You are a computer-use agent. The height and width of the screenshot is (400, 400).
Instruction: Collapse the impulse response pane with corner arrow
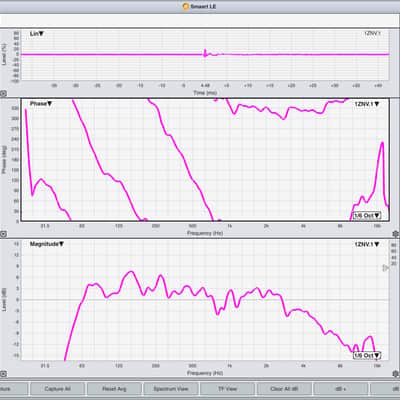click(x=3, y=94)
